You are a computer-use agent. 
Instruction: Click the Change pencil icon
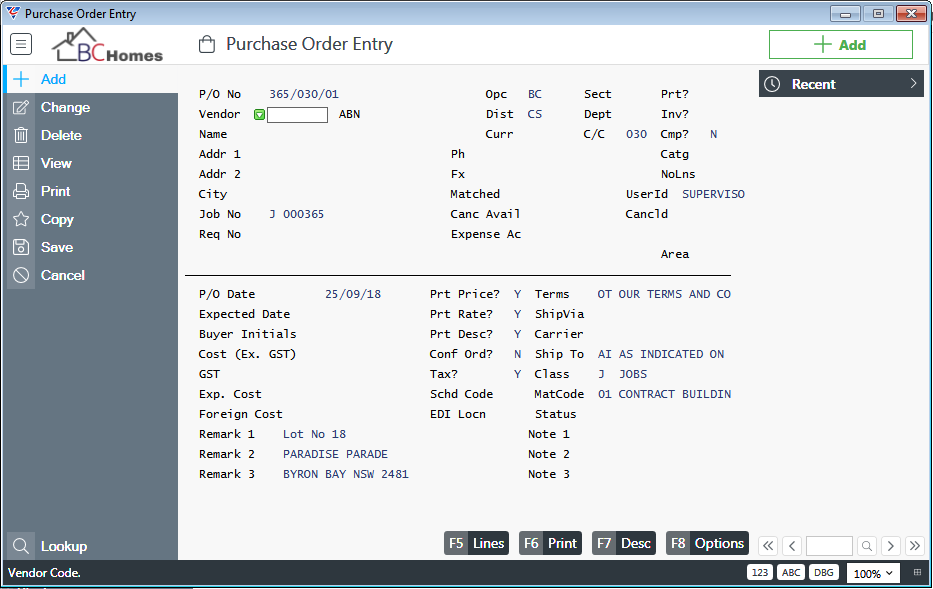click(21, 107)
